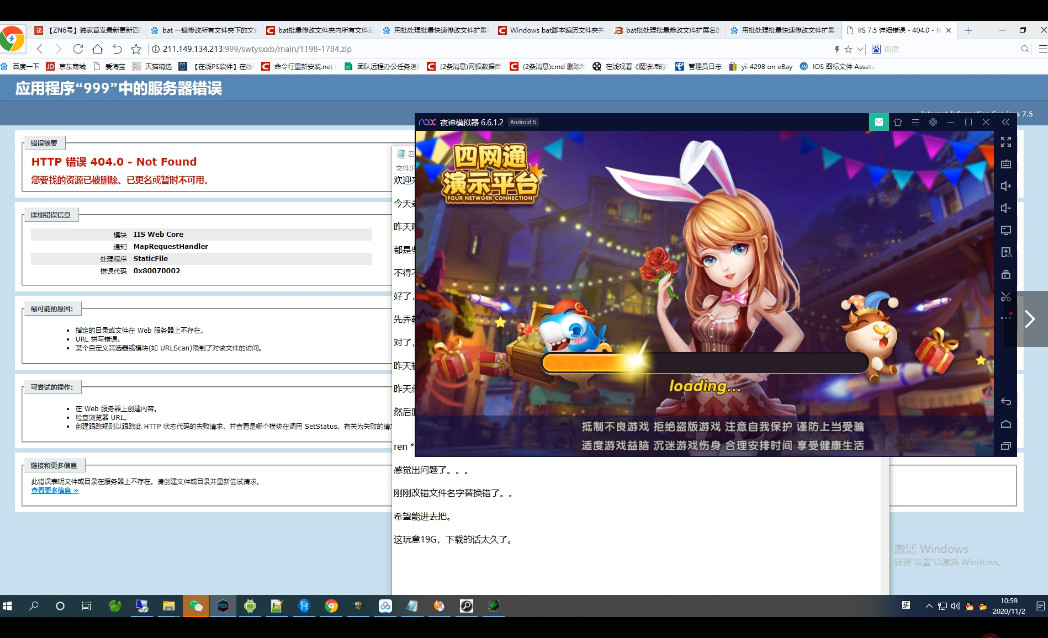1048x638 pixels.
Task: Toggle Nox fullscreen mode icon
Action: point(1006,142)
